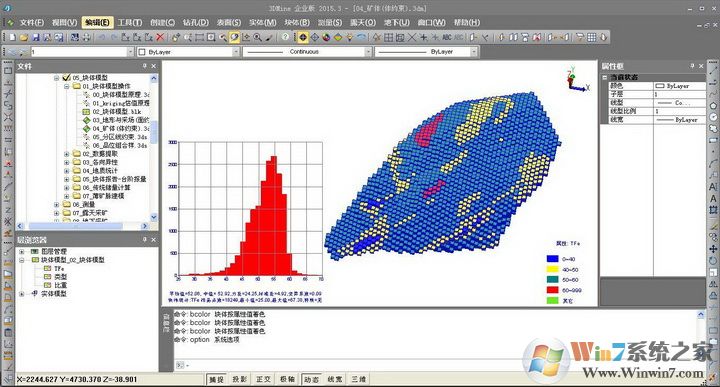Select the magnifier zoom tool icon

click(258, 37)
